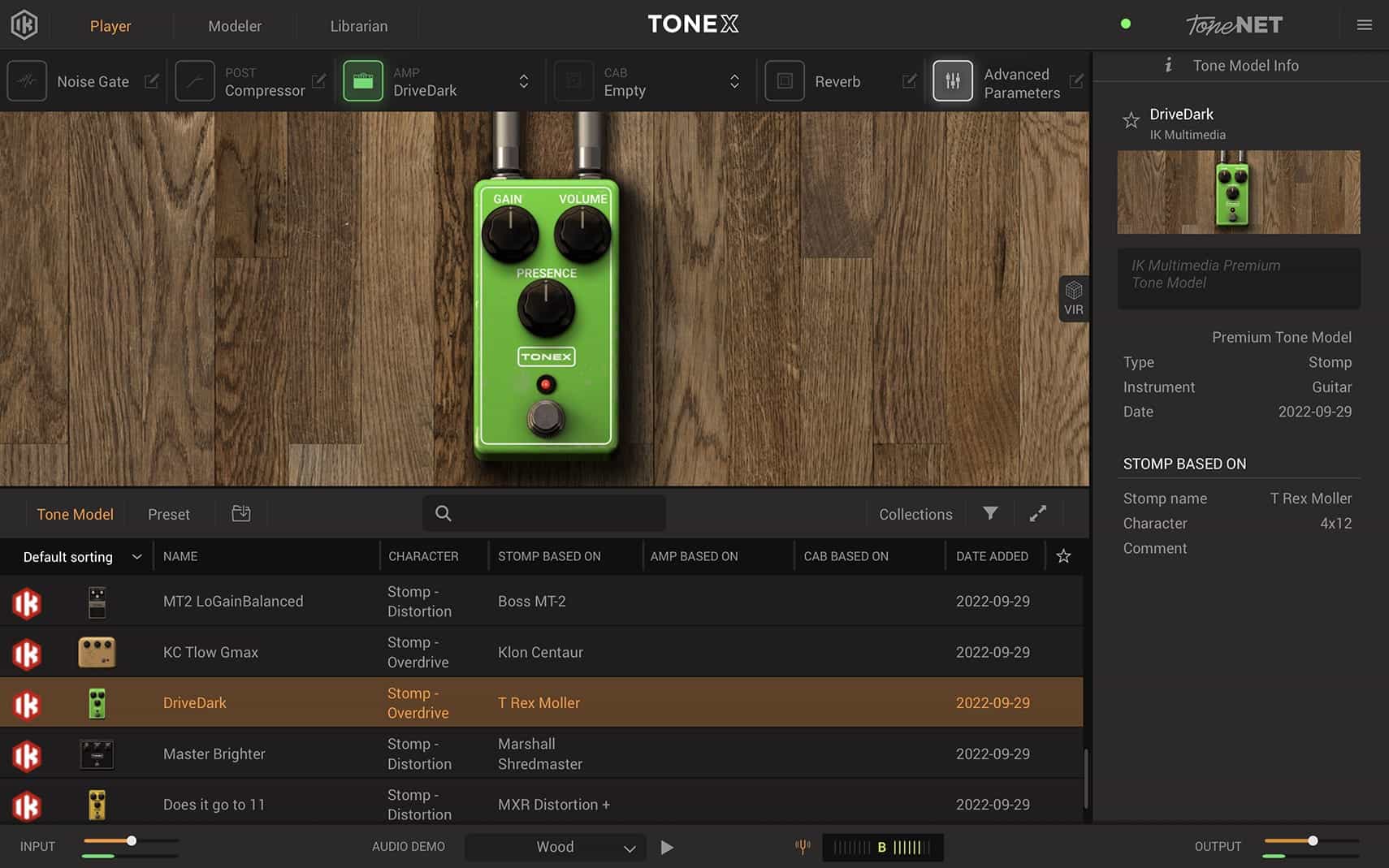This screenshot has width=1389, height=868.
Task: Open the filter funnel icon
Action: tap(990, 513)
